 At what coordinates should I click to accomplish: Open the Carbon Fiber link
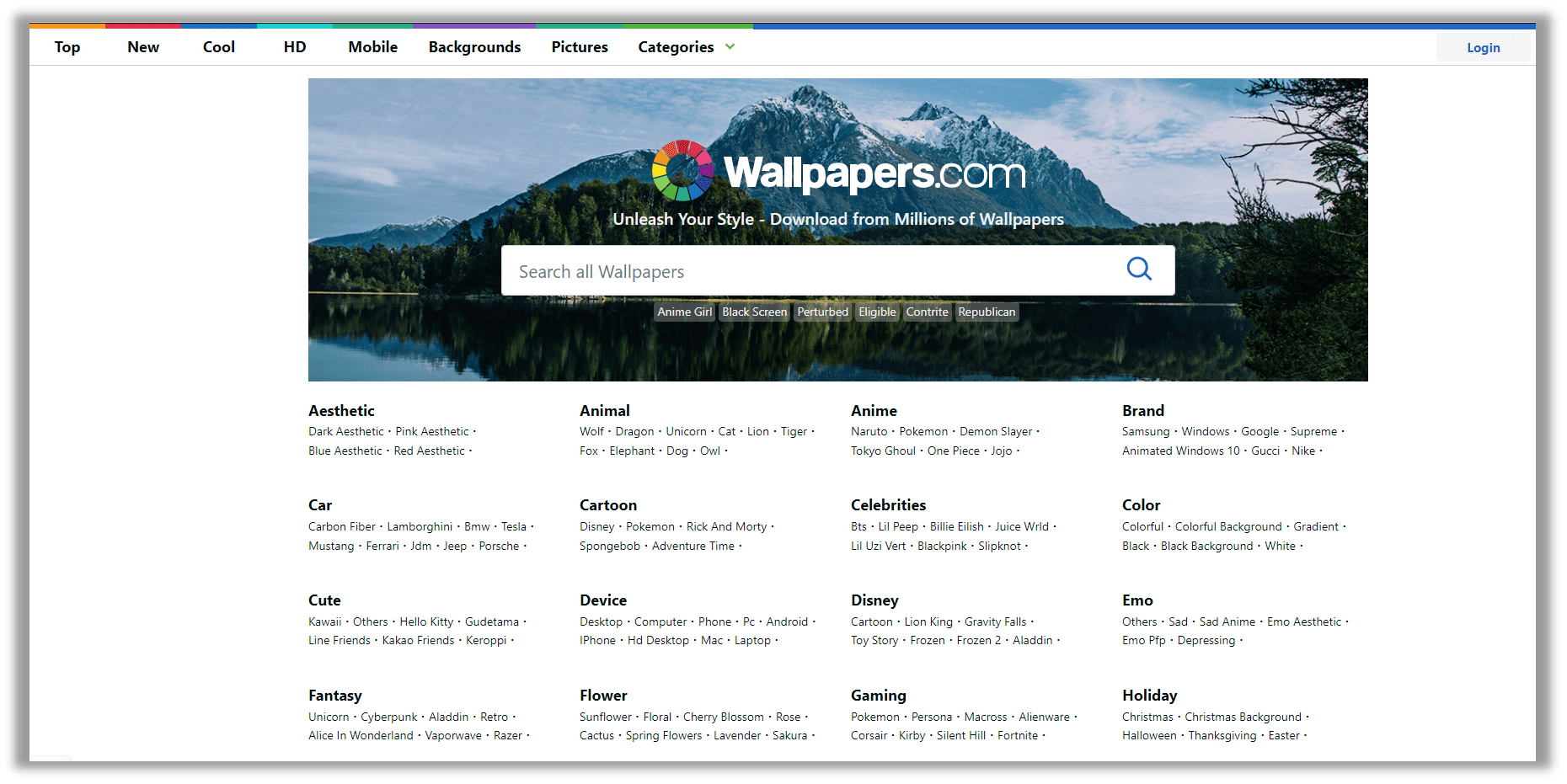coord(342,527)
